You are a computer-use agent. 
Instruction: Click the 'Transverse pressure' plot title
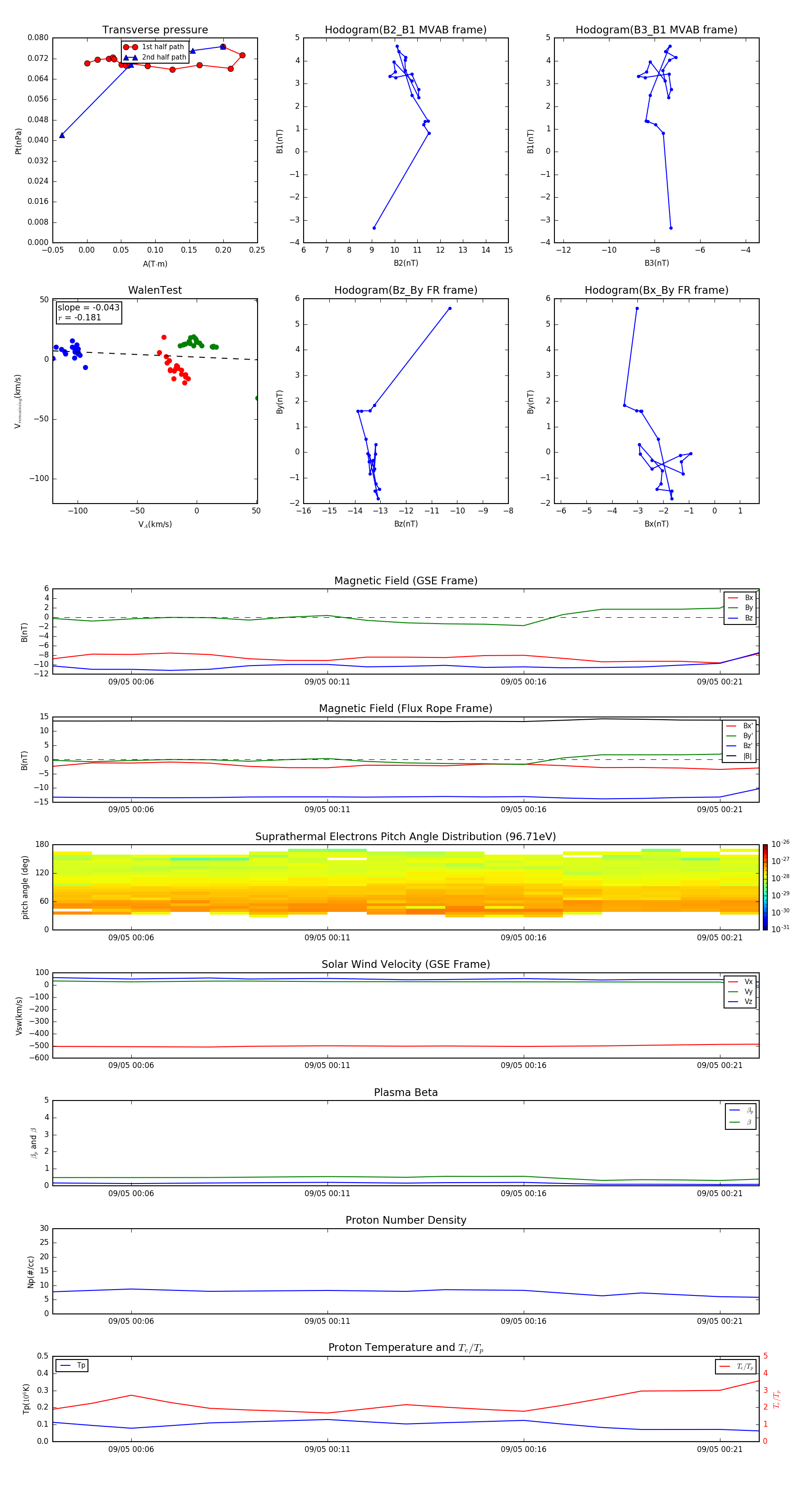click(x=155, y=30)
